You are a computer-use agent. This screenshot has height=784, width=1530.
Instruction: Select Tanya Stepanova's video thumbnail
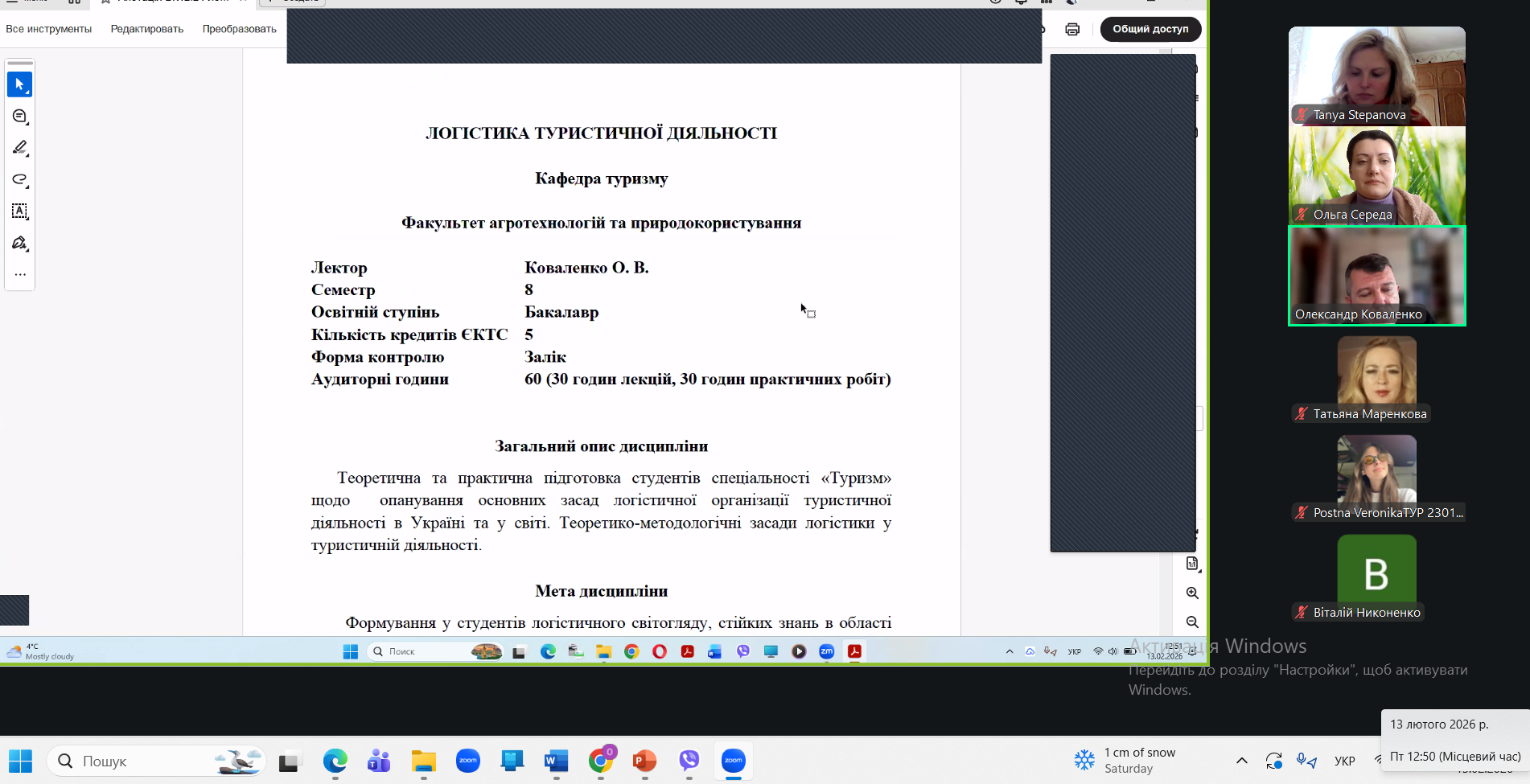[x=1376, y=76]
